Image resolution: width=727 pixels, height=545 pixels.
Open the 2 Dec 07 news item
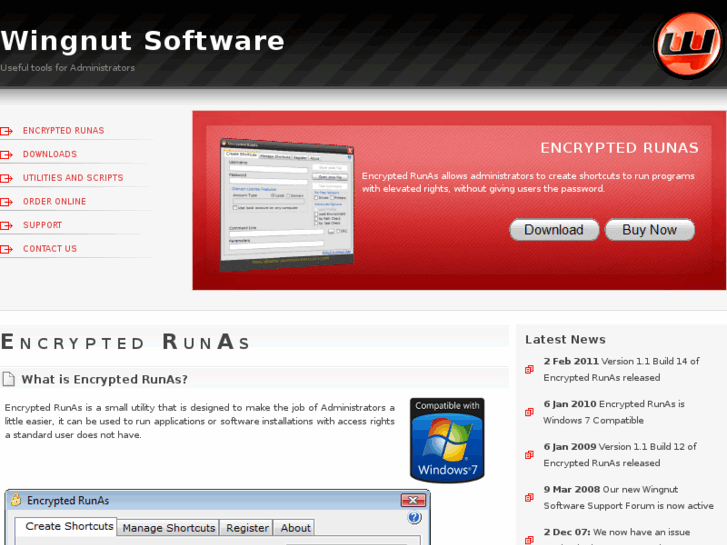[x=617, y=536]
